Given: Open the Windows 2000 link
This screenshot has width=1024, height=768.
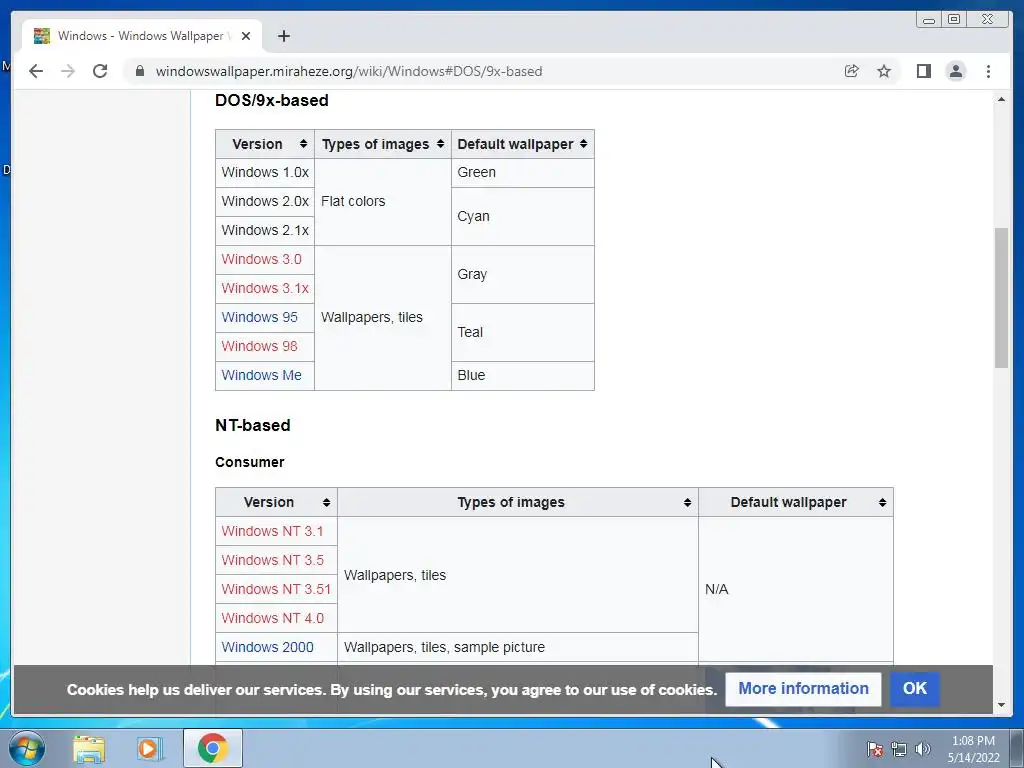Looking at the screenshot, I should 267,647.
